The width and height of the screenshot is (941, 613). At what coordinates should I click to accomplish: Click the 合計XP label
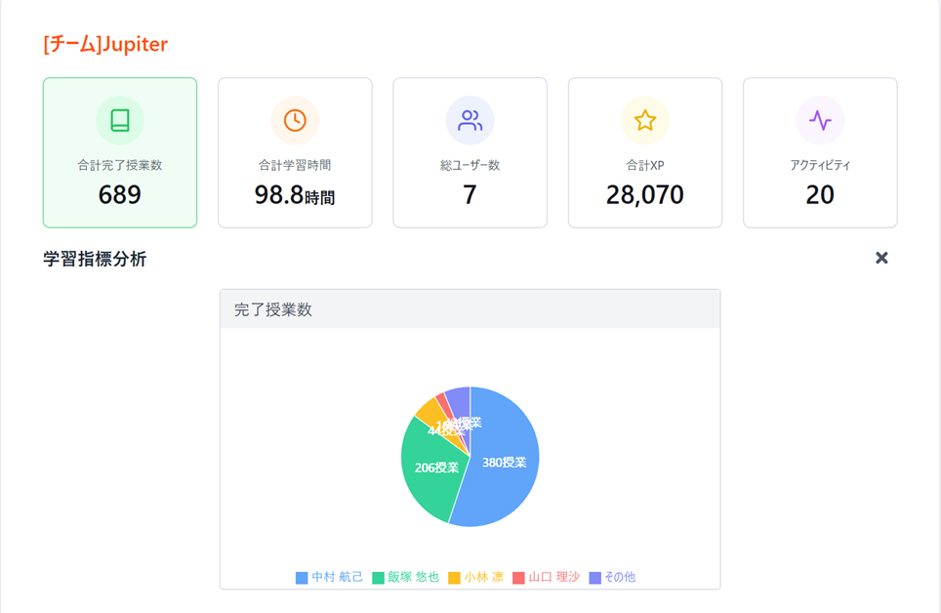(645, 165)
